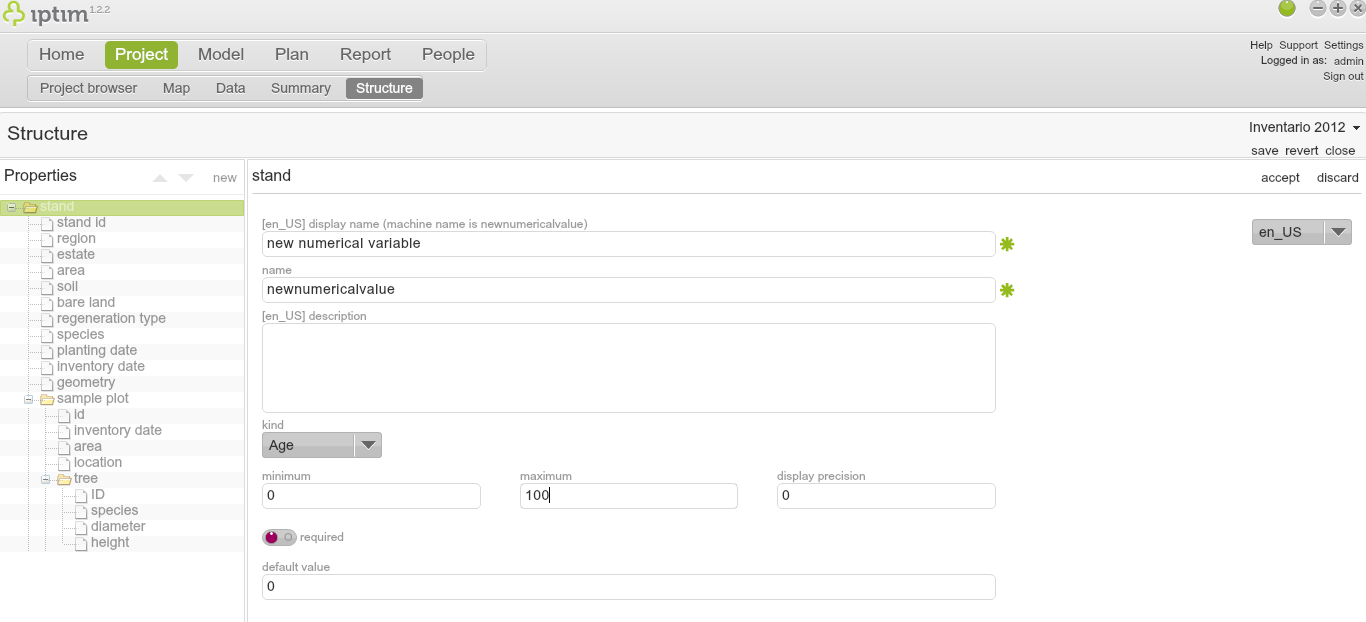1366x622 pixels.
Task: Select regeneration type in properties tree
Action: (x=111, y=319)
